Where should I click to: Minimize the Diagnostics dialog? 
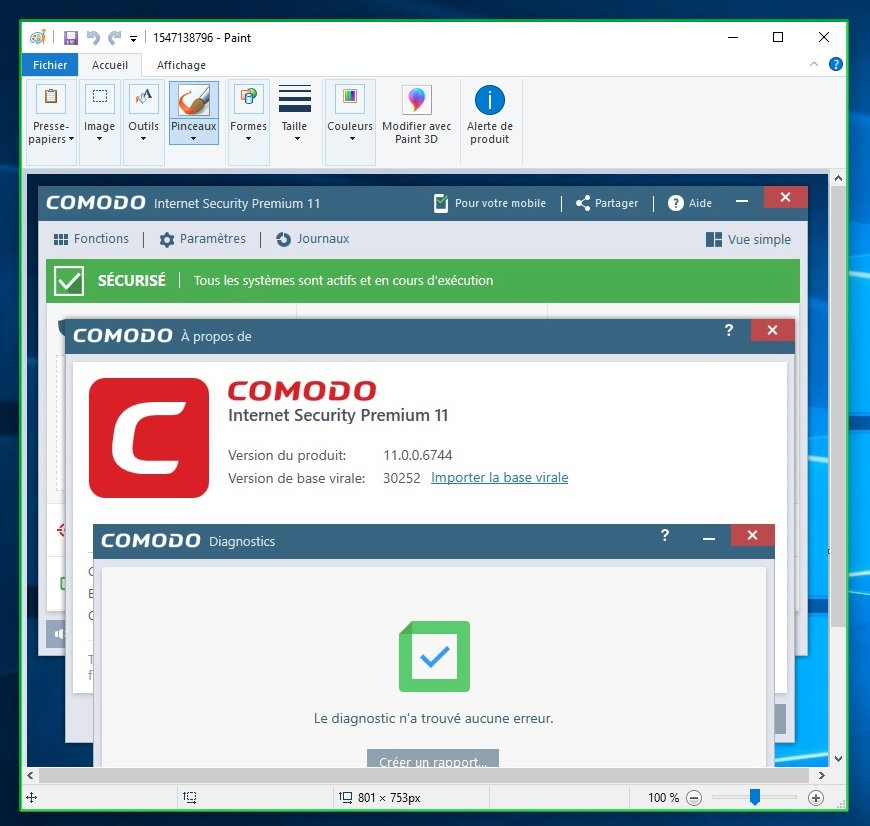point(709,538)
